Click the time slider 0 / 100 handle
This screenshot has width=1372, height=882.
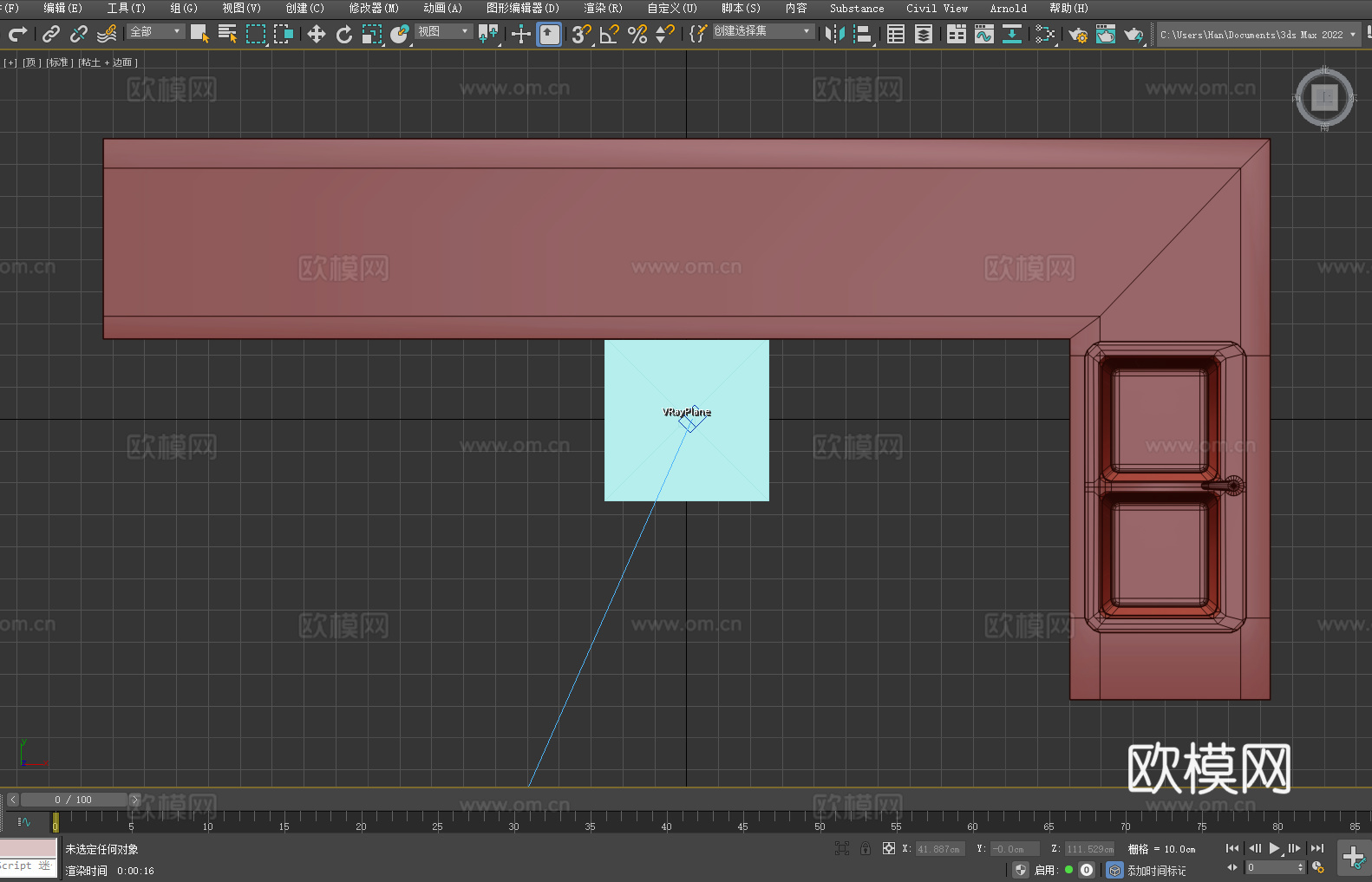click(74, 800)
